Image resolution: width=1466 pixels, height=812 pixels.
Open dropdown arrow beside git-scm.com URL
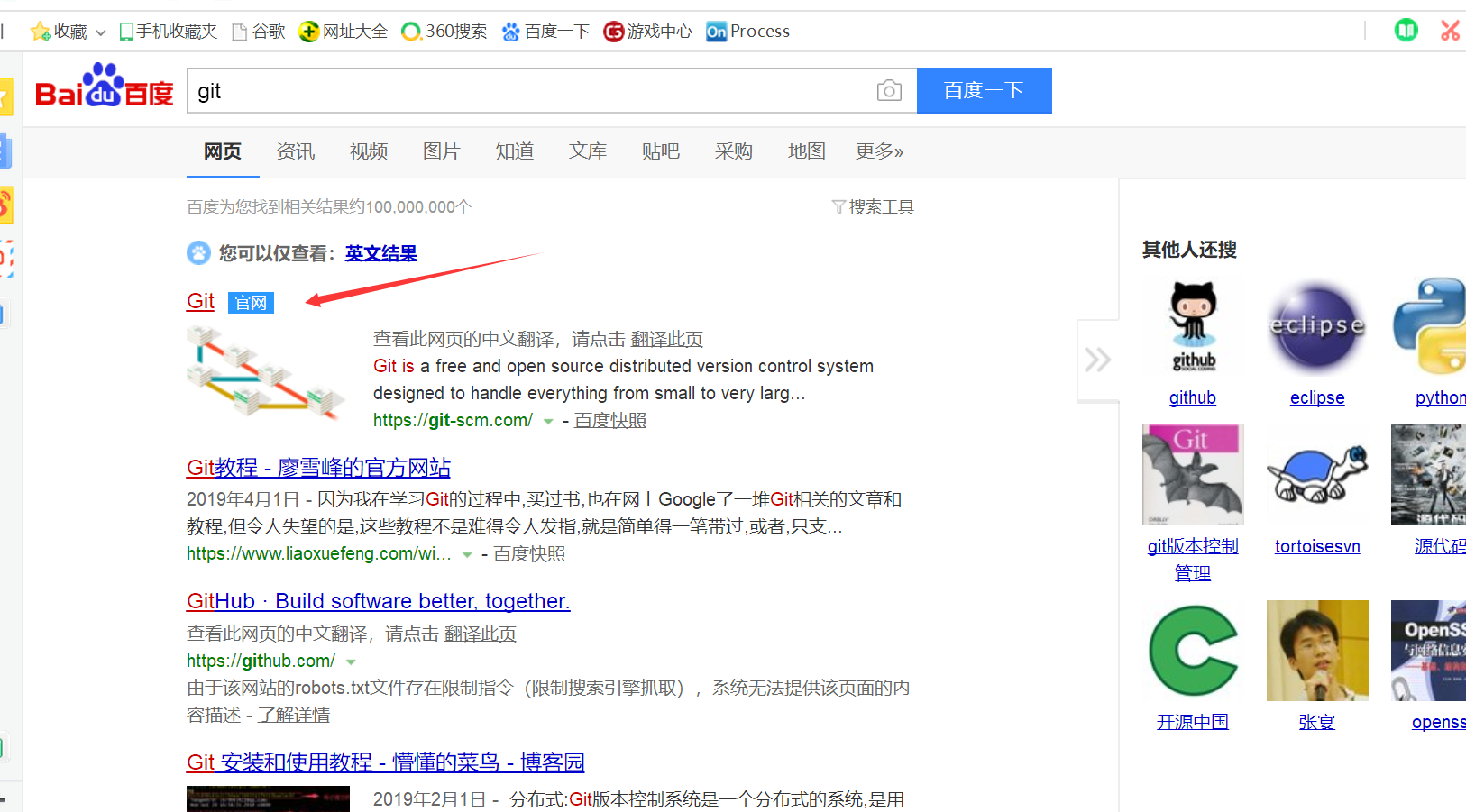pyautogui.click(x=548, y=422)
